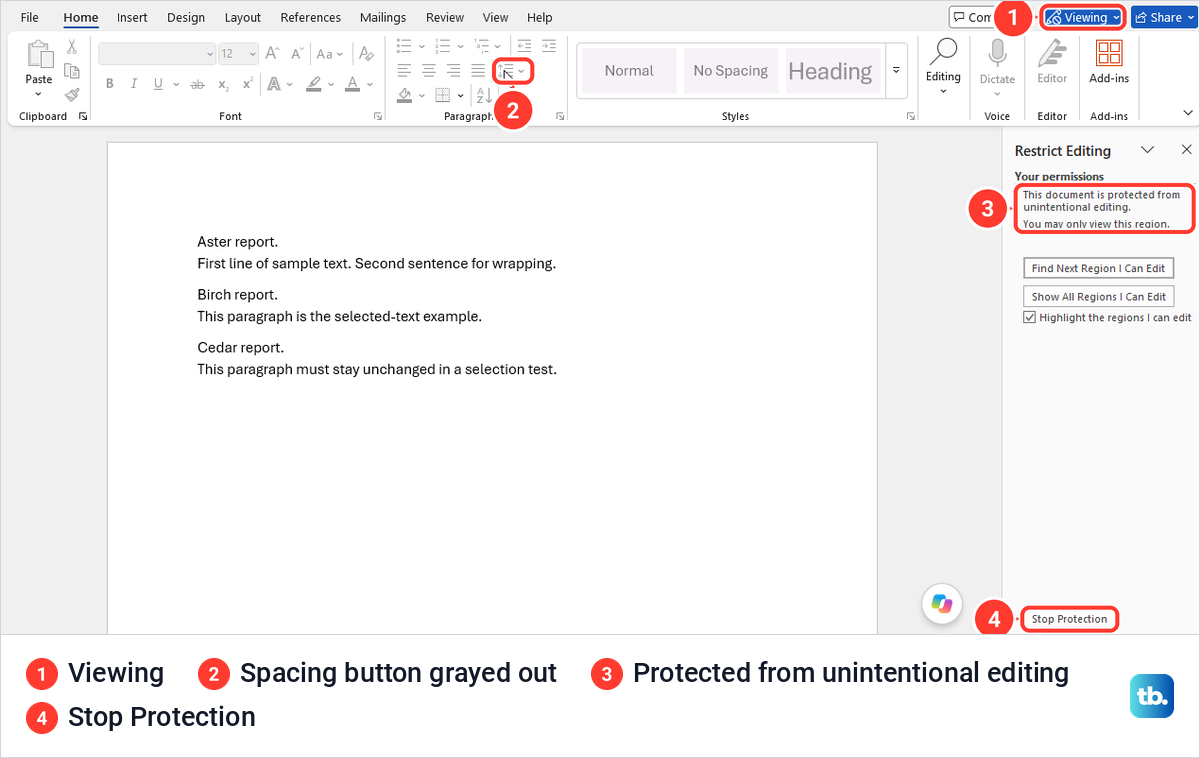1200x758 pixels.
Task: Open the Editor pane icon
Action: [x=1052, y=53]
